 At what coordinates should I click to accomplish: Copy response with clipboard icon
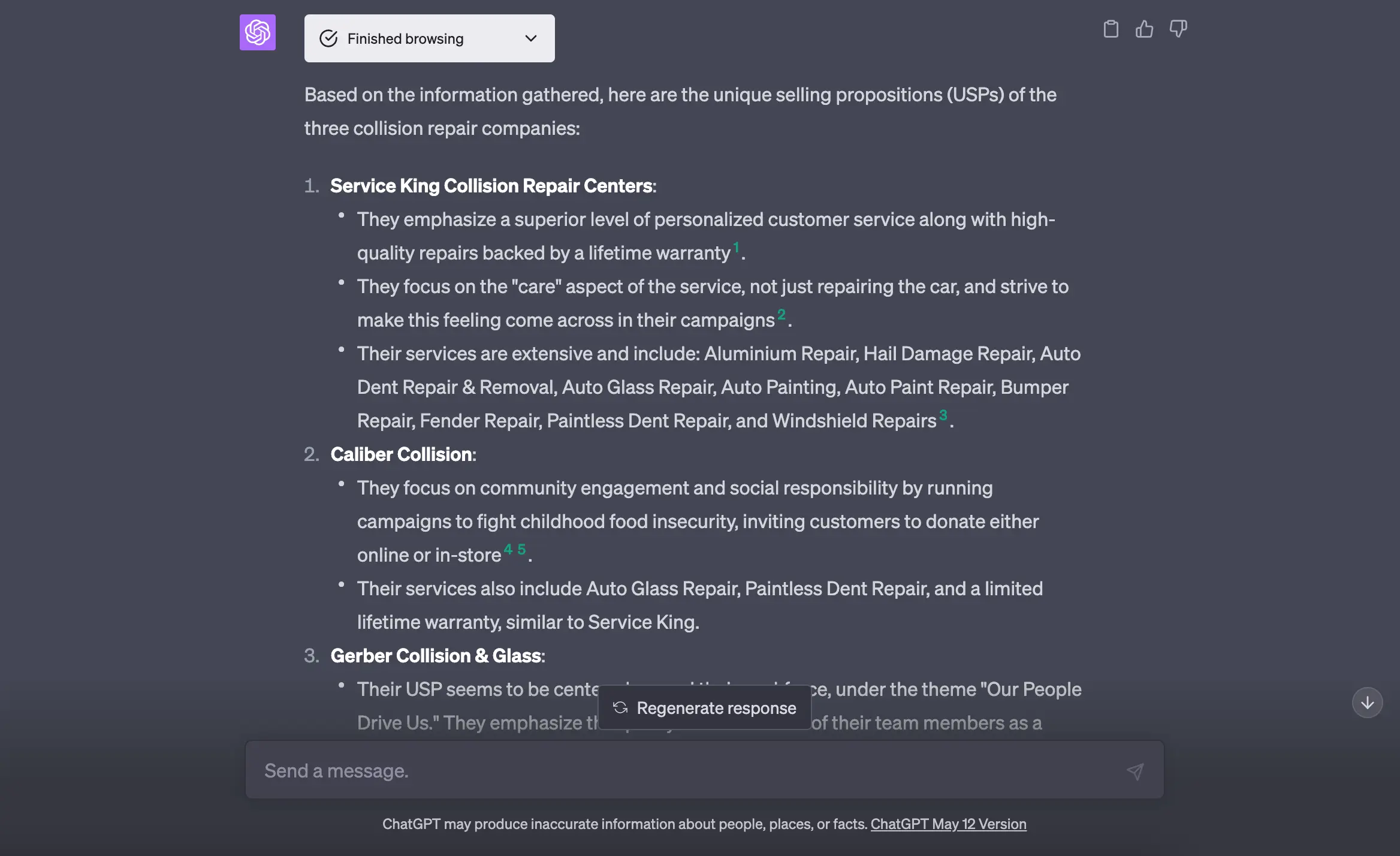click(1111, 29)
